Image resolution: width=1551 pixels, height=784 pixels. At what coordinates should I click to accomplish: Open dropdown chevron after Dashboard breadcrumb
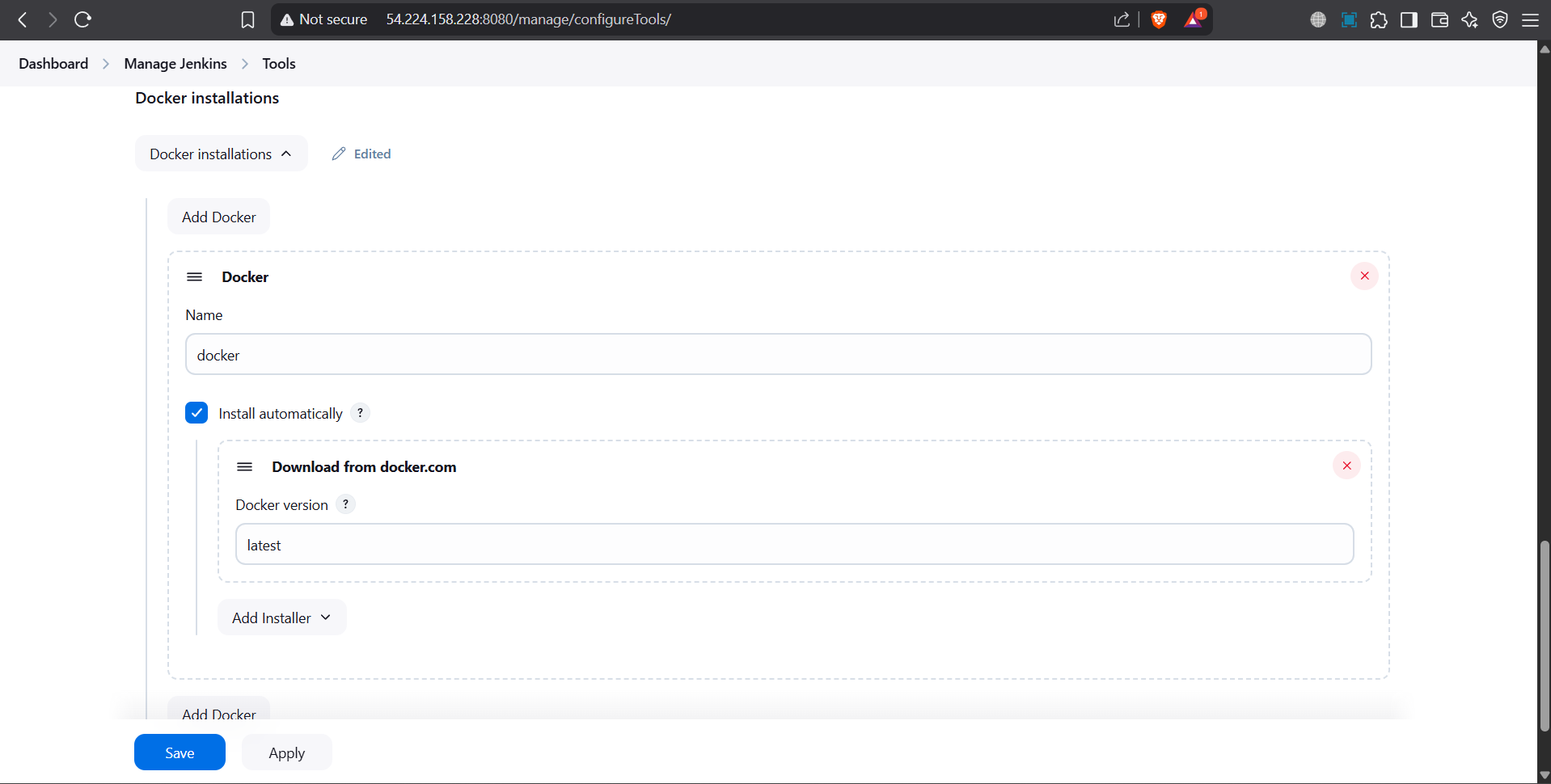point(106,64)
